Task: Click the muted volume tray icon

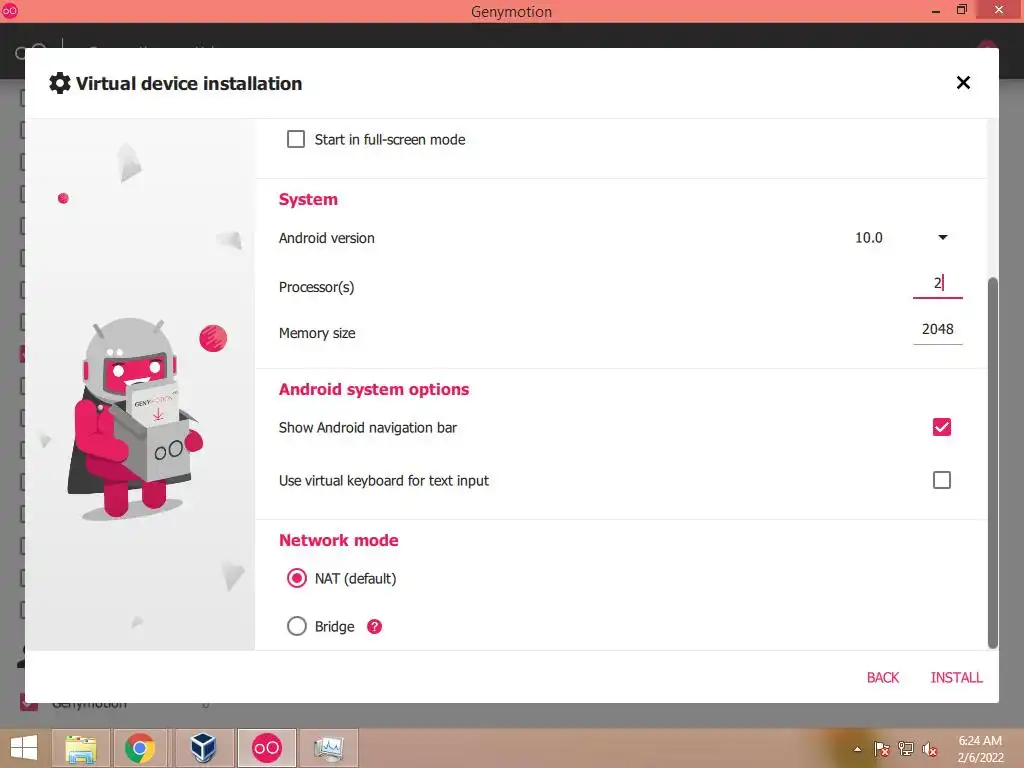Action: [929, 748]
